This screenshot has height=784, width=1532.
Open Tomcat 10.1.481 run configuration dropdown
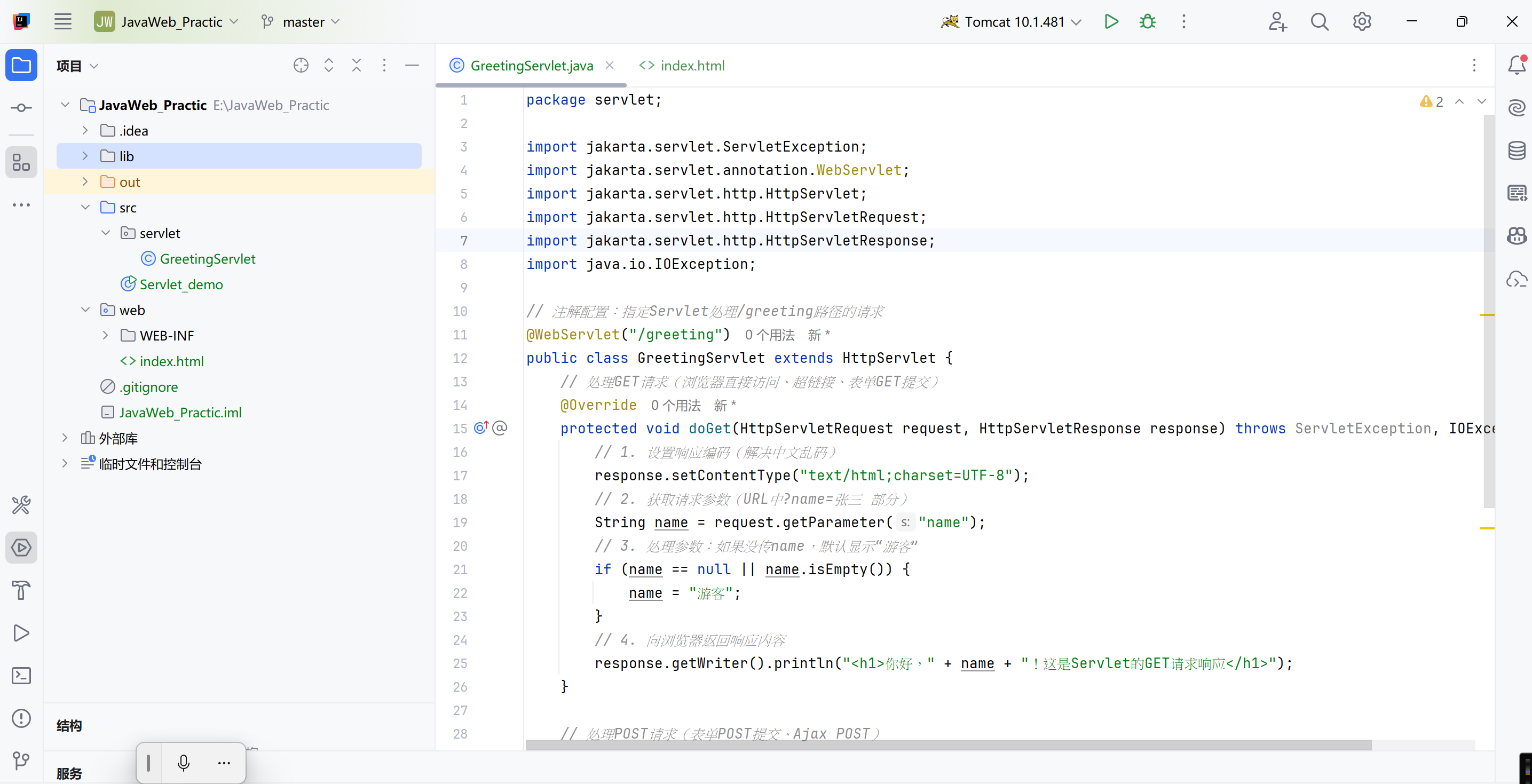pos(1011,22)
